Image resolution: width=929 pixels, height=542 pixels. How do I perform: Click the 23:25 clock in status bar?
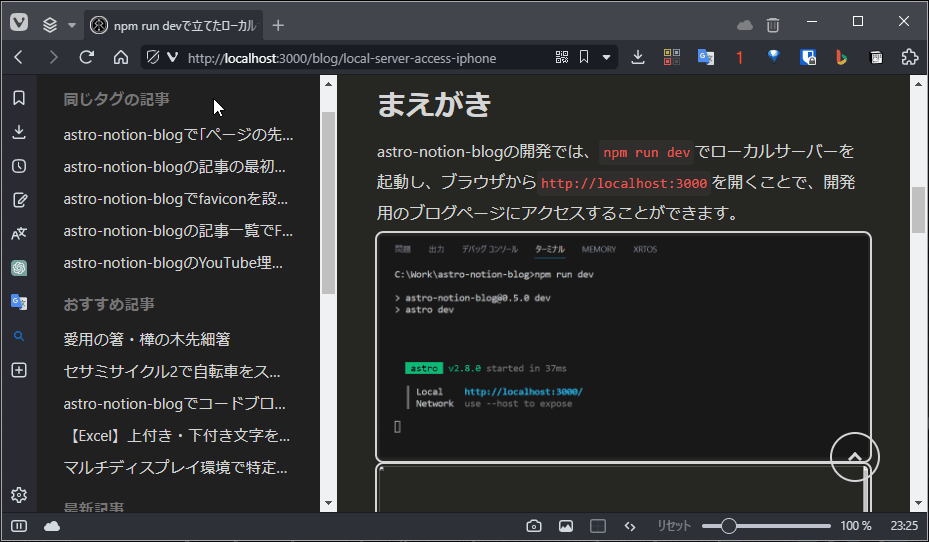pyautogui.click(x=904, y=526)
